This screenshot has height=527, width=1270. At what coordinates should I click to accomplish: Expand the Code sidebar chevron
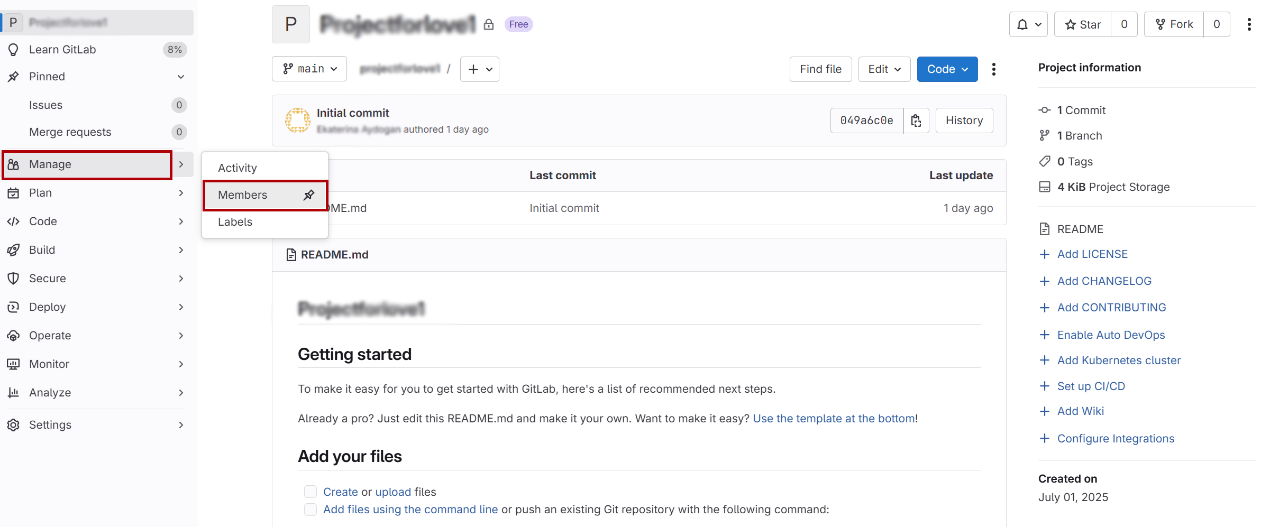[x=181, y=221]
